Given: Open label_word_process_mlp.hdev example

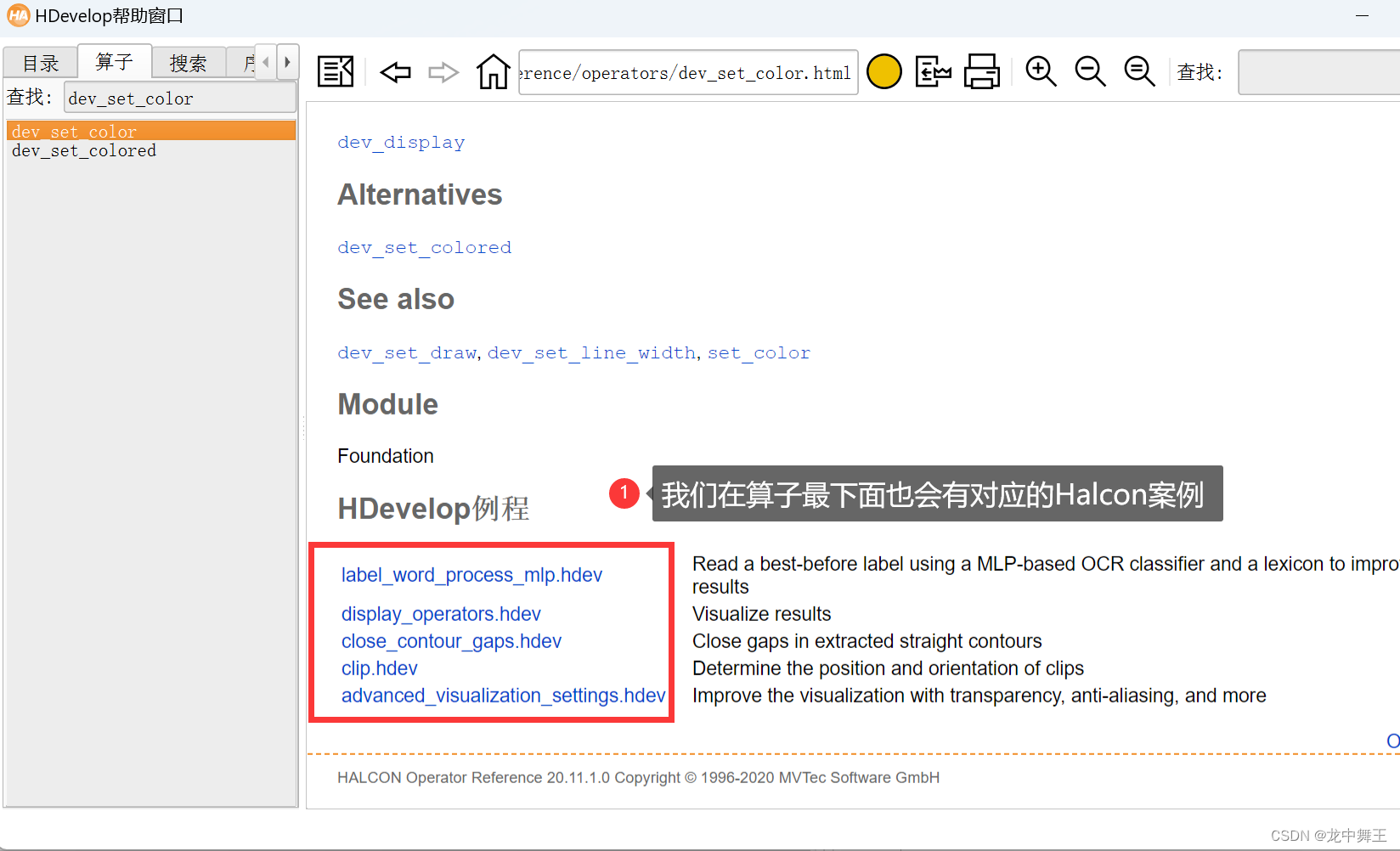Looking at the screenshot, I should [471, 575].
